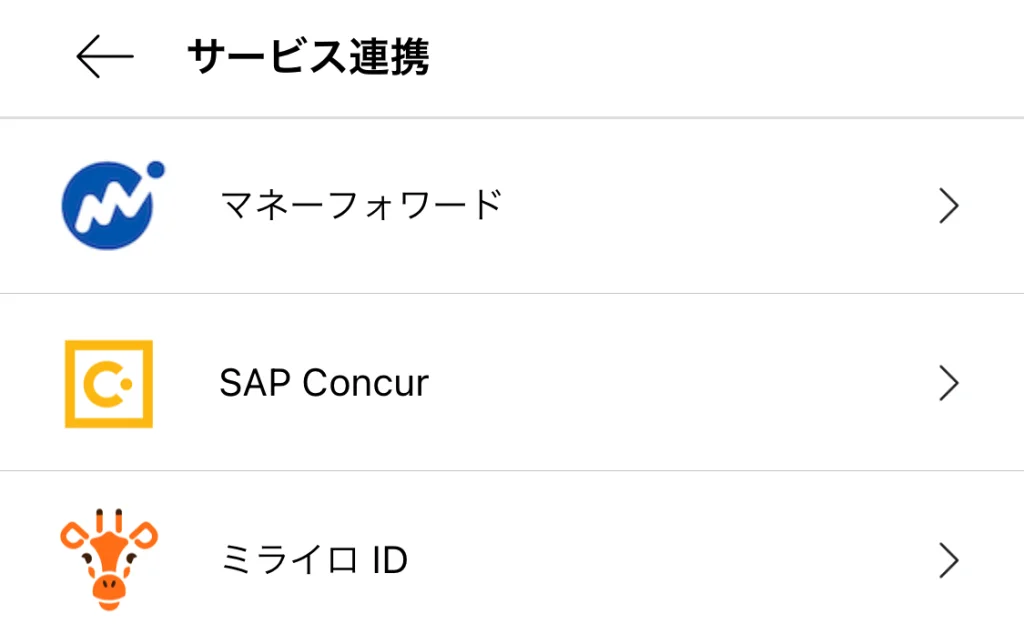1024x644 pixels.
Task: Tap empty space in the マネーフォワード row
Action: pyautogui.click(x=700, y=206)
